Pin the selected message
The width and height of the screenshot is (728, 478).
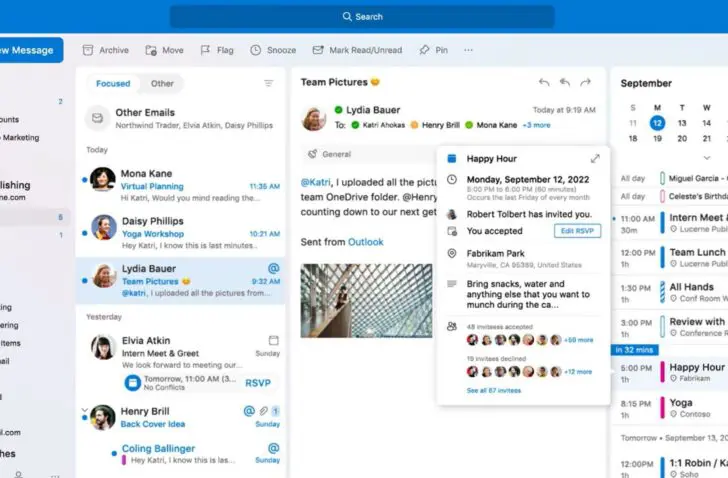(x=434, y=50)
